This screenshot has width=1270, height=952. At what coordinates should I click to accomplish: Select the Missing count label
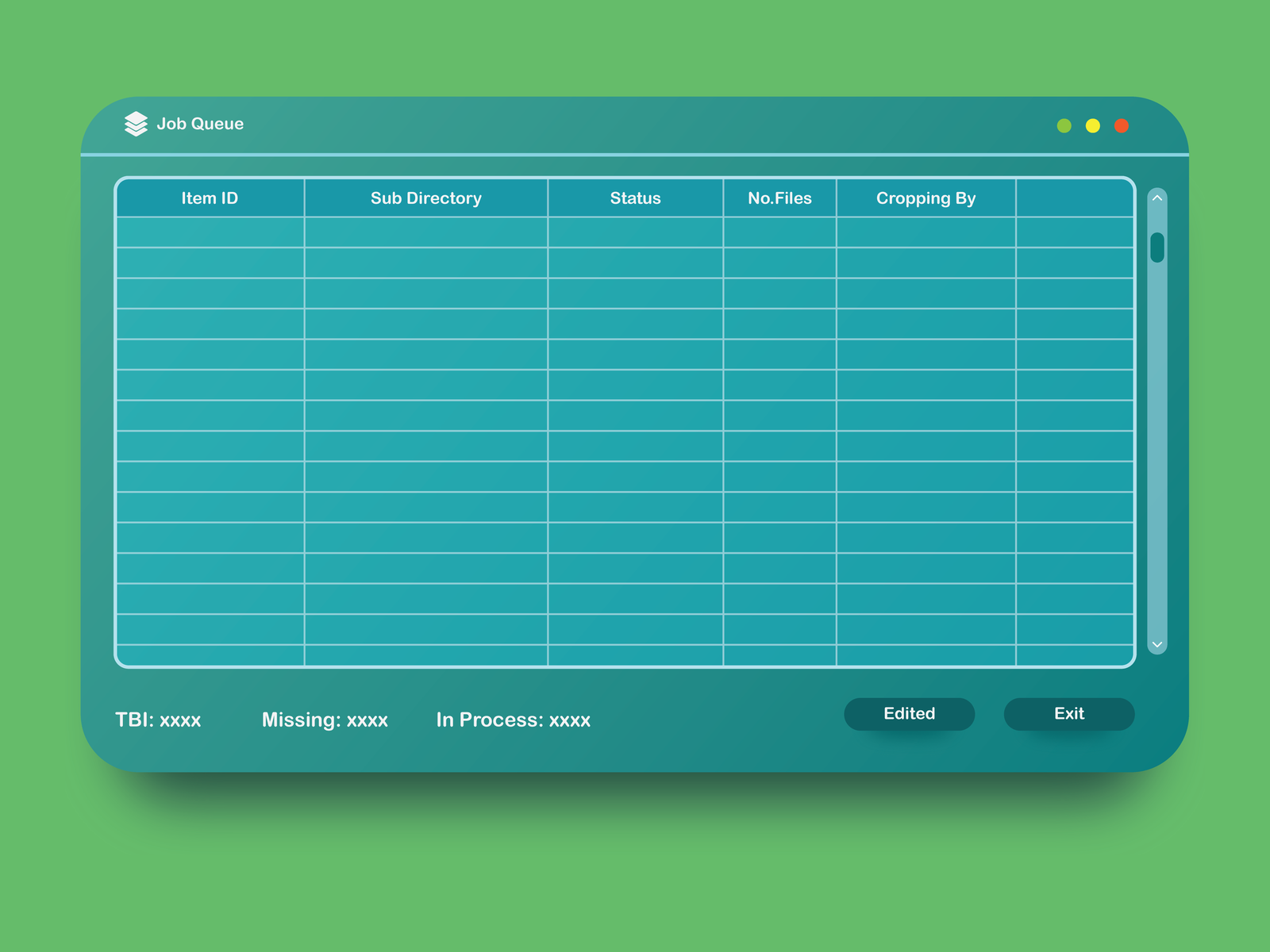(325, 720)
